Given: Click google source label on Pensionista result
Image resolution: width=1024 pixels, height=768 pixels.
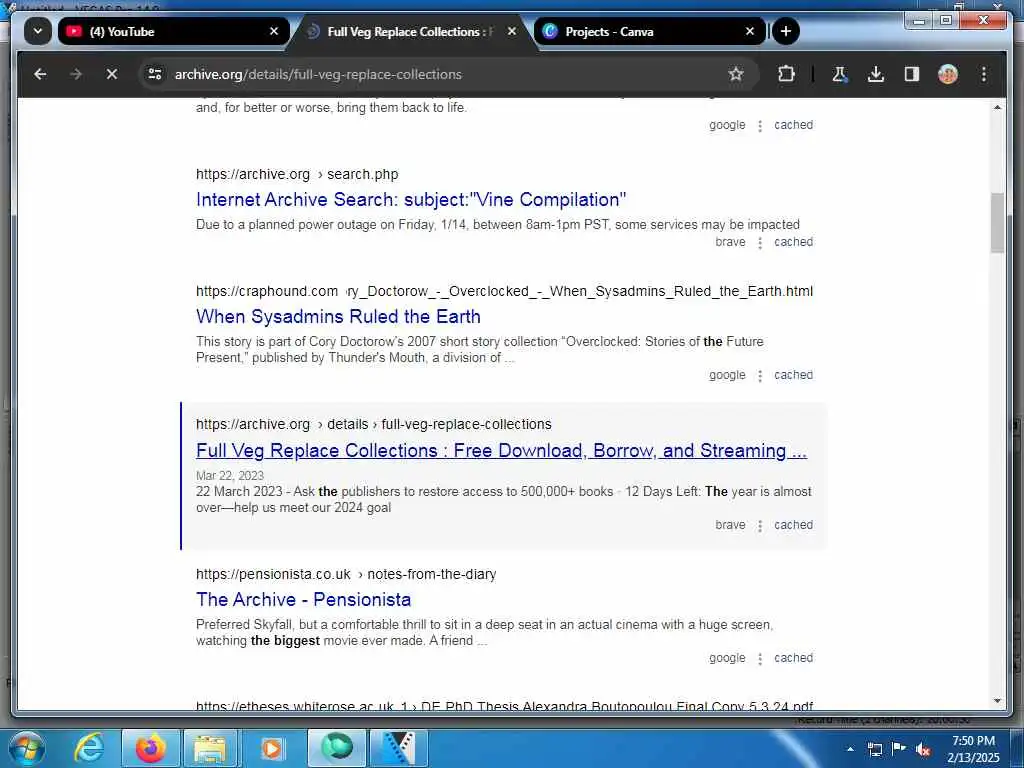Looking at the screenshot, I should coord(727,658).
